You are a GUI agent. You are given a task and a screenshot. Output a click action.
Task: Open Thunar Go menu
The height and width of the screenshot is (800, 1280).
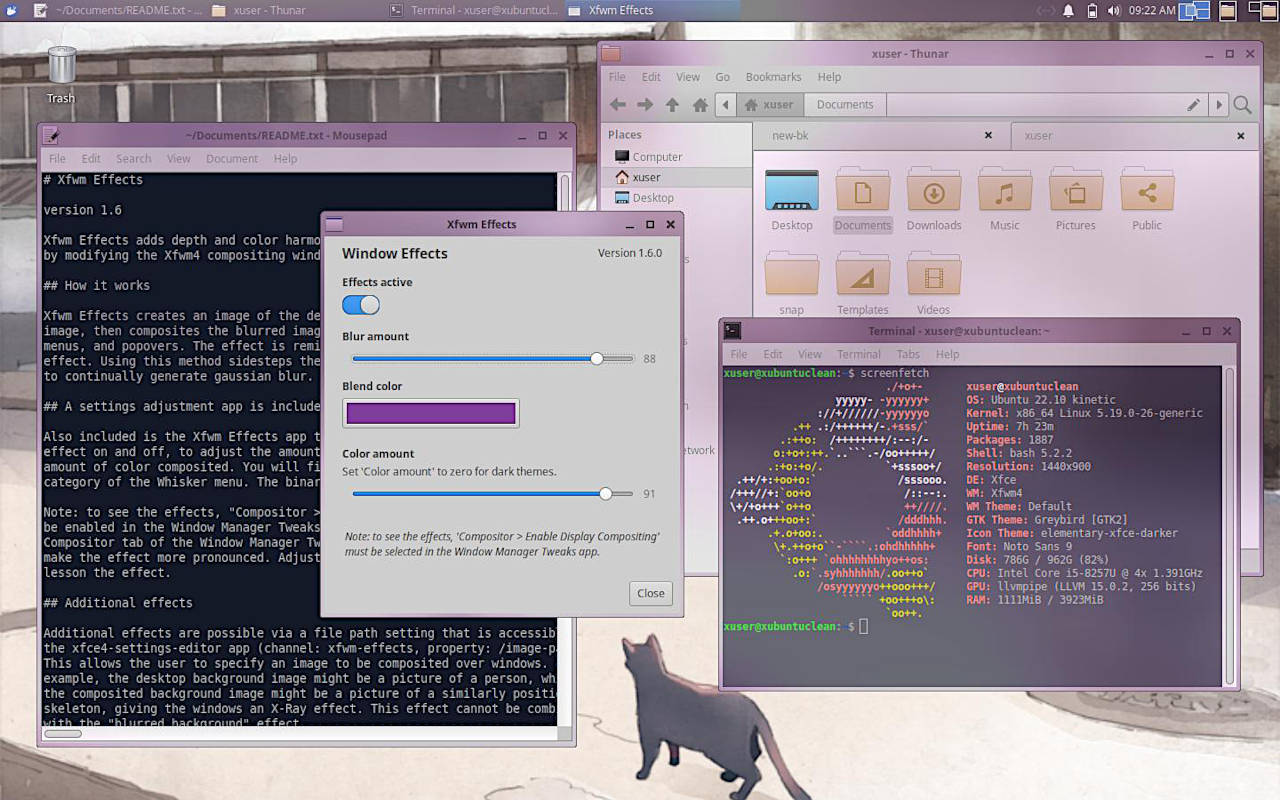click(722, 77)
